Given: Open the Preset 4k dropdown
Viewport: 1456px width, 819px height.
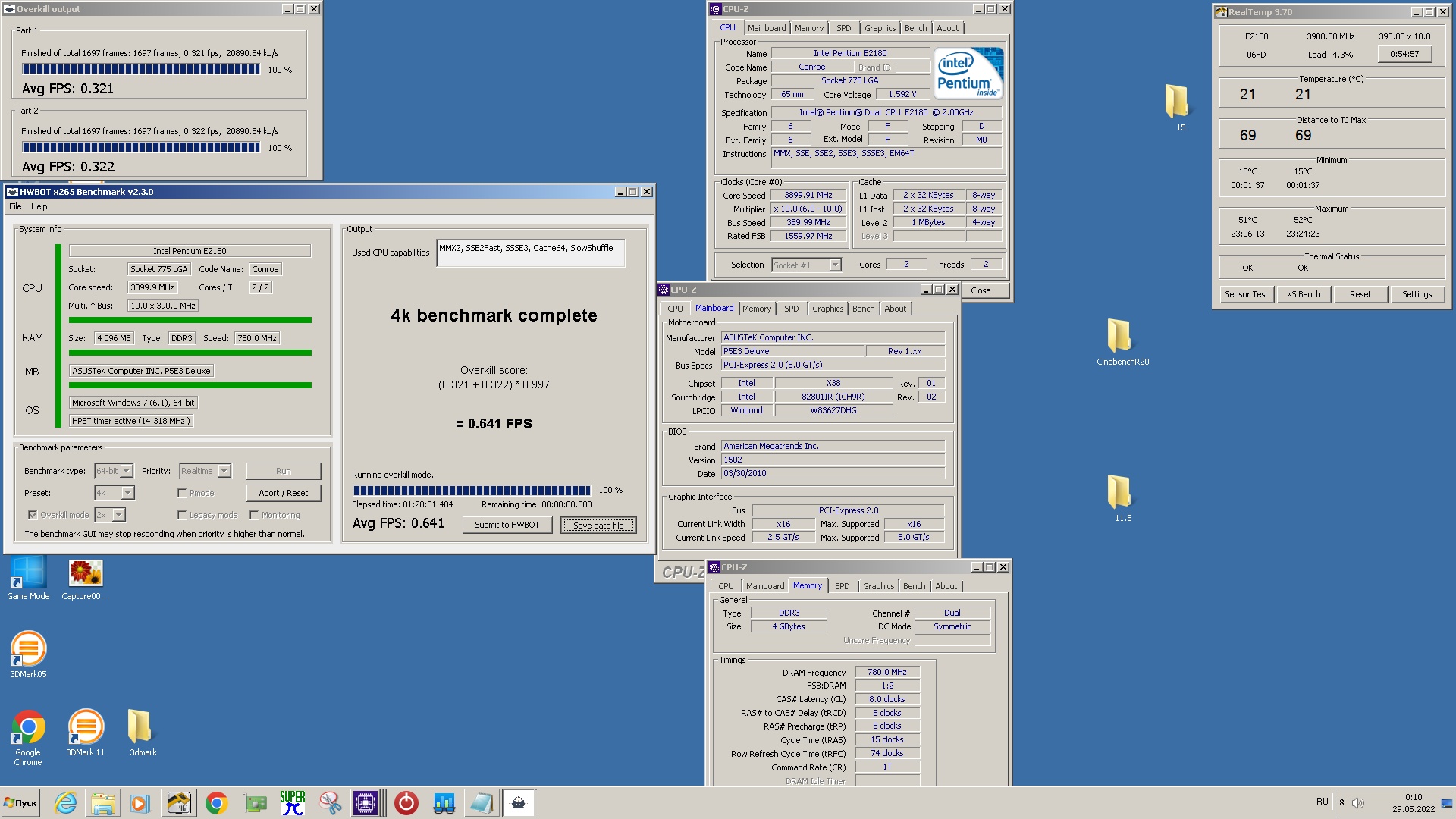Looking at the screenshot, I should coord(115,493).
